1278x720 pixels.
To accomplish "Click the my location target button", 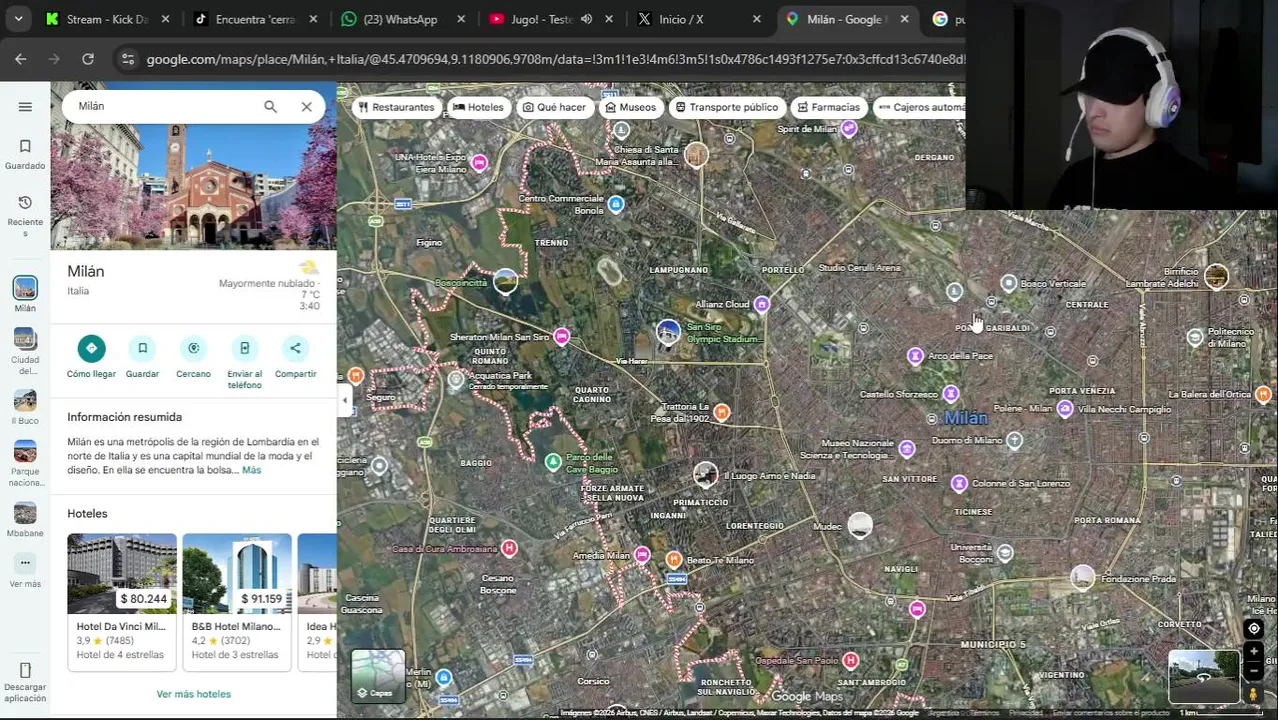I will pyautogui.click(x=1253, y=629).
